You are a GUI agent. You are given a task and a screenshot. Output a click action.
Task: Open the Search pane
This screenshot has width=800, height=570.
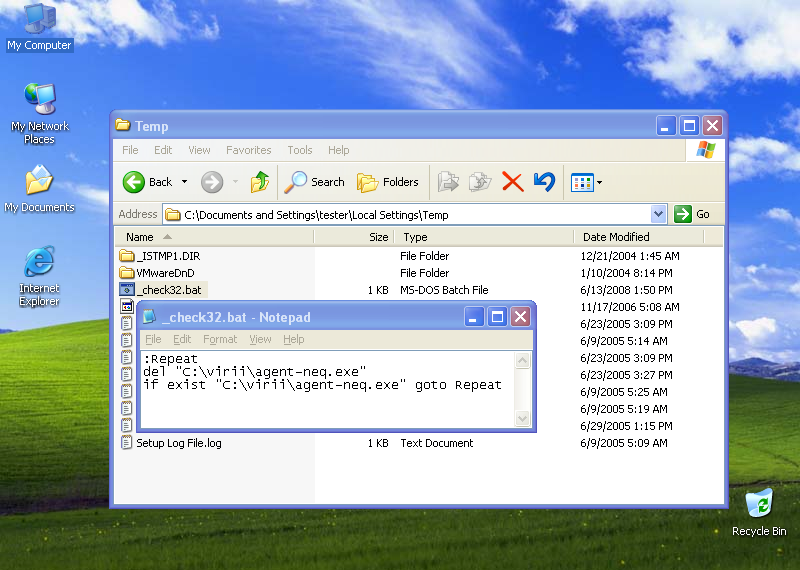(x=314, y=182)
